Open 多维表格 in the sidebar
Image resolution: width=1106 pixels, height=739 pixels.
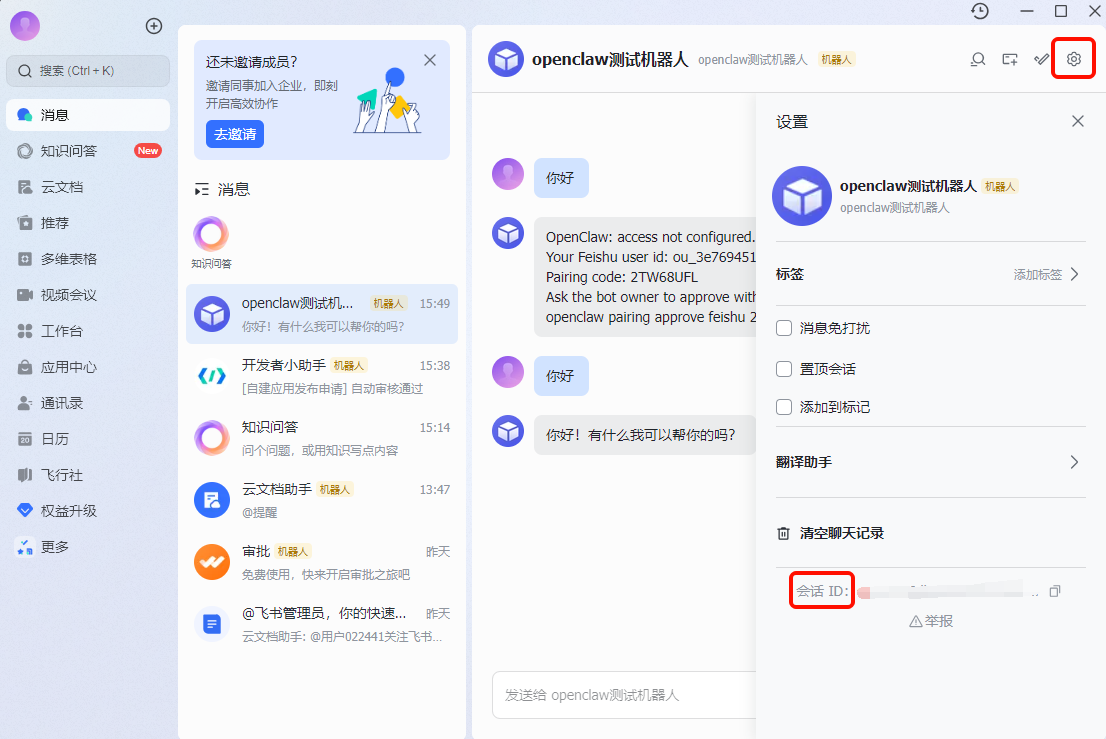(x=88, y=259)
